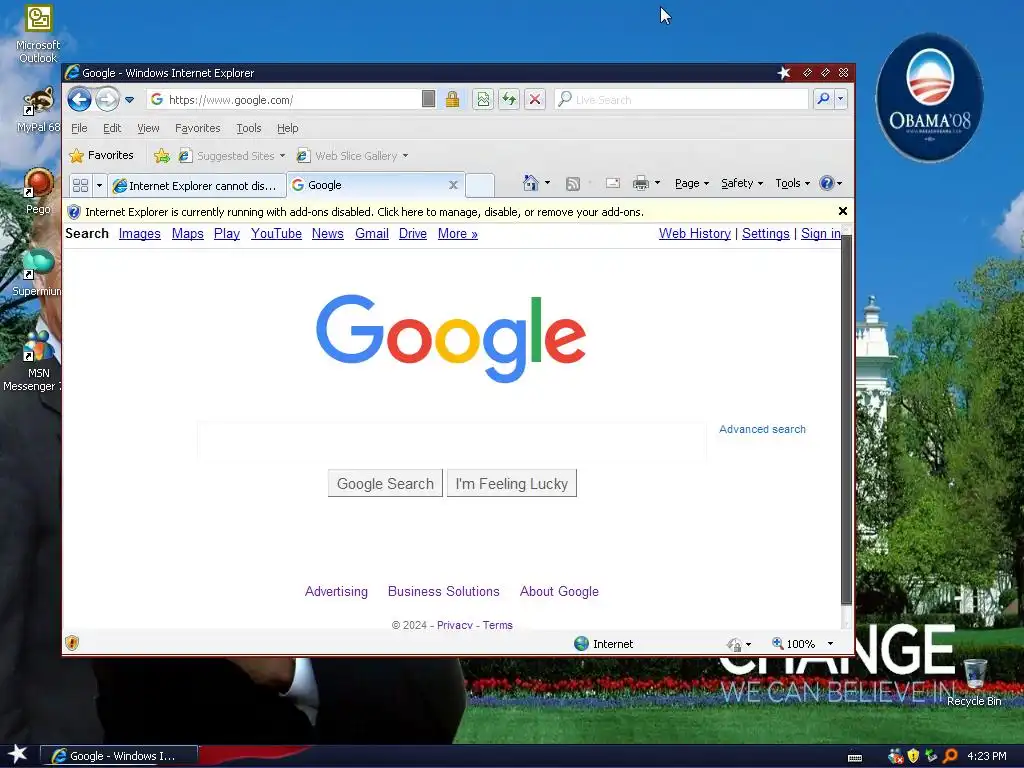Click the blue Help question mark icon
This screenshot has width=1024, height=768.
[x=827, y=184]
